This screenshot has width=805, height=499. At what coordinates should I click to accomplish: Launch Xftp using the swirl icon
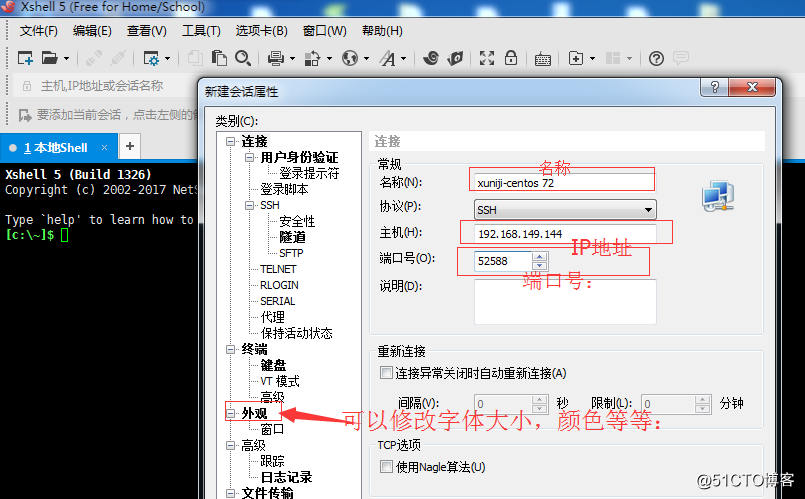point(431,59)
